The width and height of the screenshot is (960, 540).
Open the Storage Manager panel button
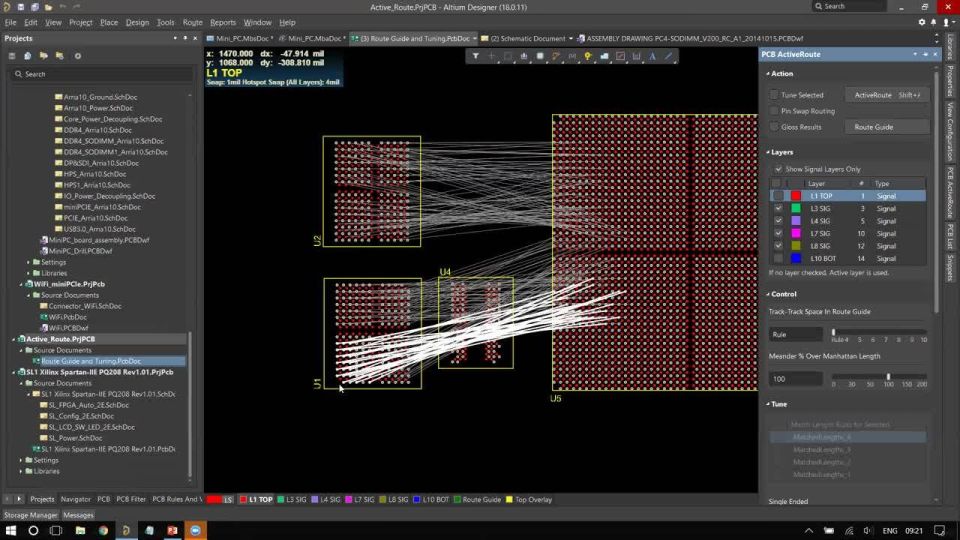pyautogui.click(x=31, y=516)
